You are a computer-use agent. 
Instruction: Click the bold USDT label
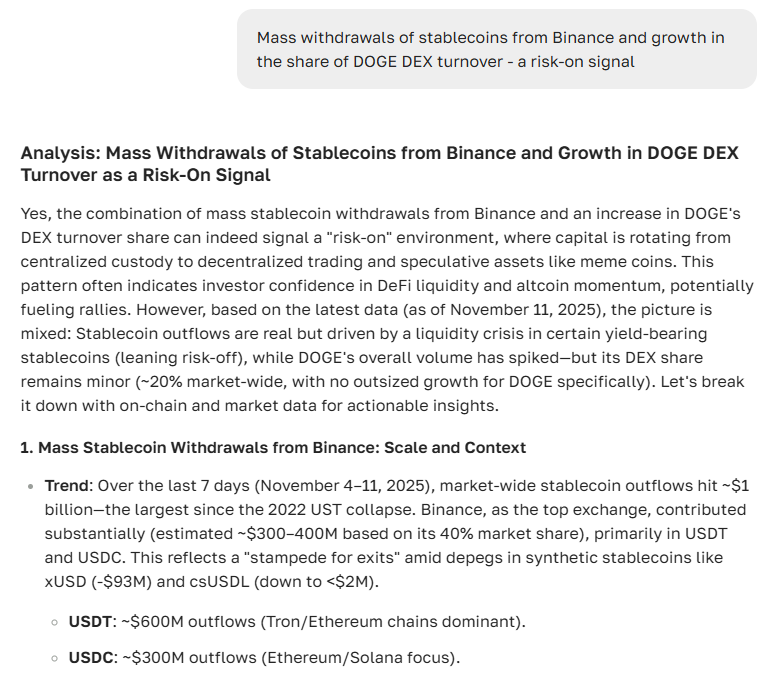point(89,621)
